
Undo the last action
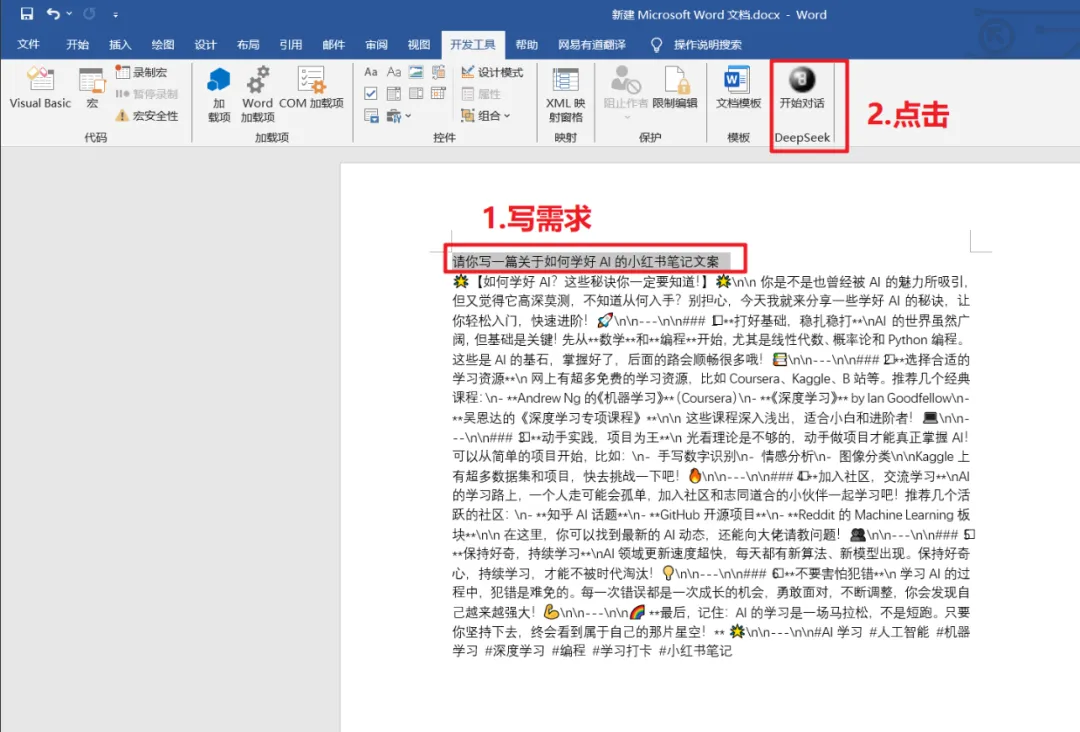(53, 14)
